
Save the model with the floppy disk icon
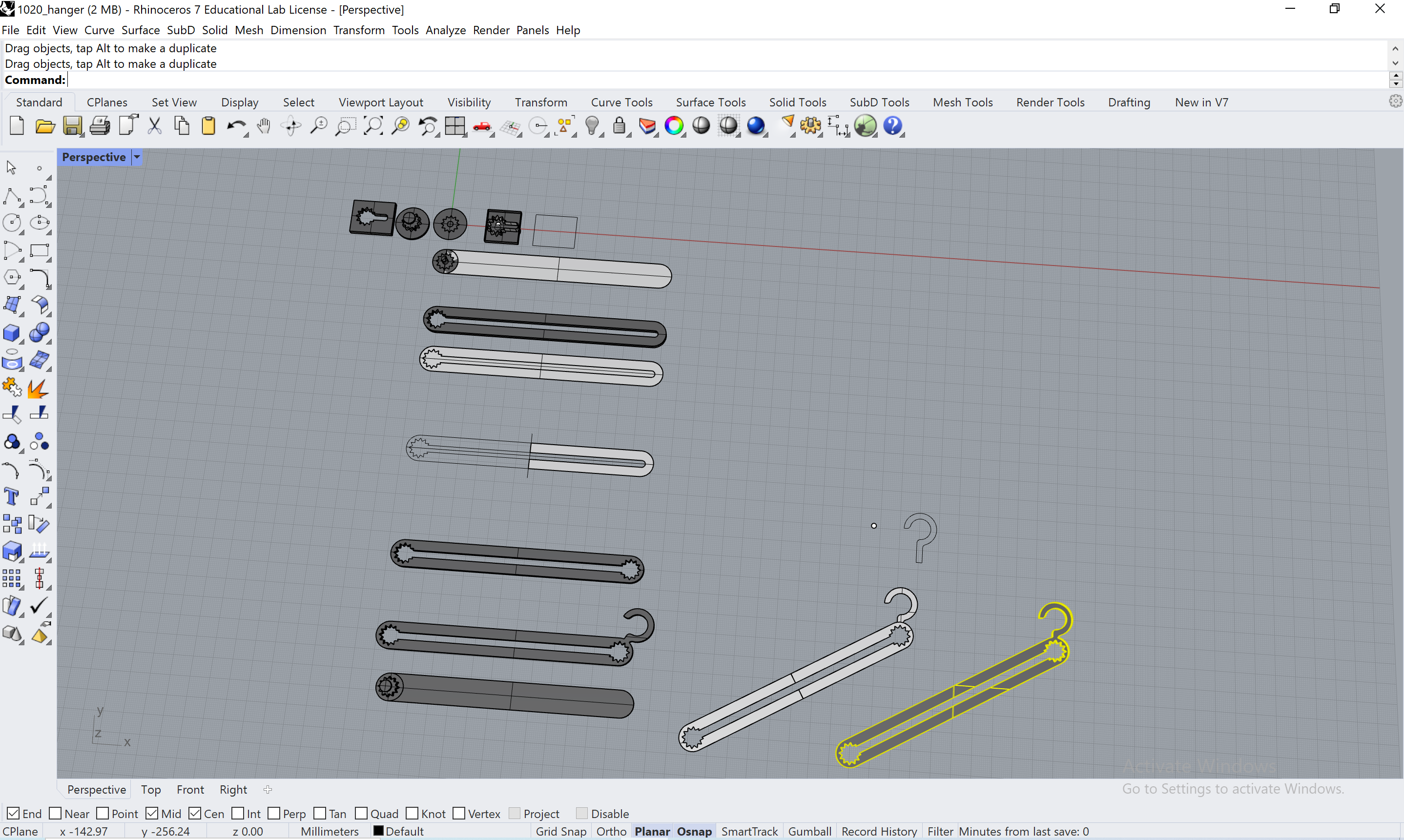click(x=72, y=125)
